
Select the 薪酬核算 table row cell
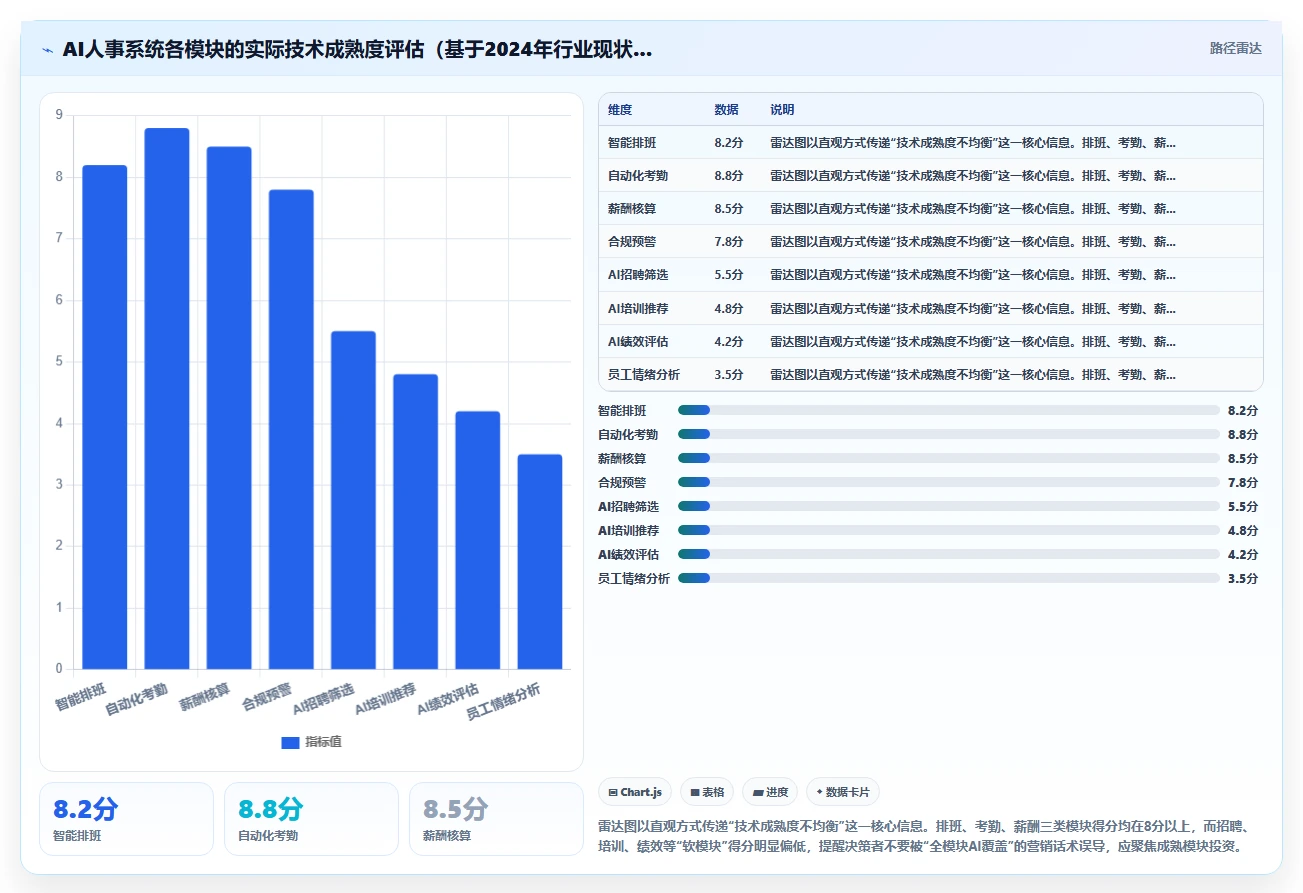(632, 209)
